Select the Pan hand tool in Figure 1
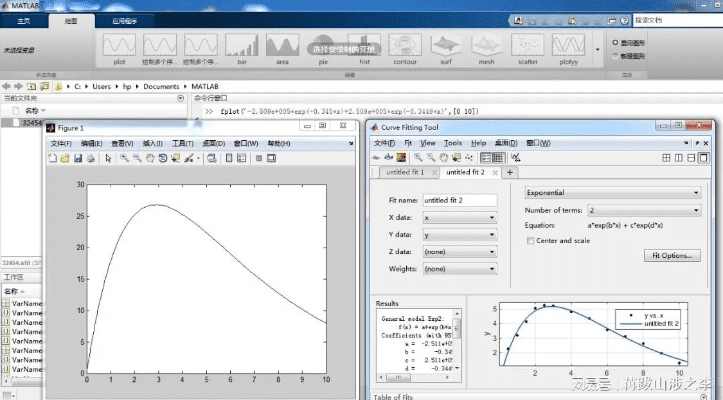Image resolution: width=723 pixels, height=400 pixels. point(150,158)
